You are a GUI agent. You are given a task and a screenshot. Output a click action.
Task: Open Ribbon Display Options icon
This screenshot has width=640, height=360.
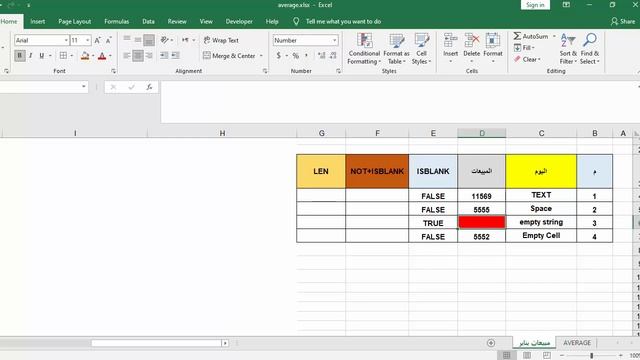point(566,5)
